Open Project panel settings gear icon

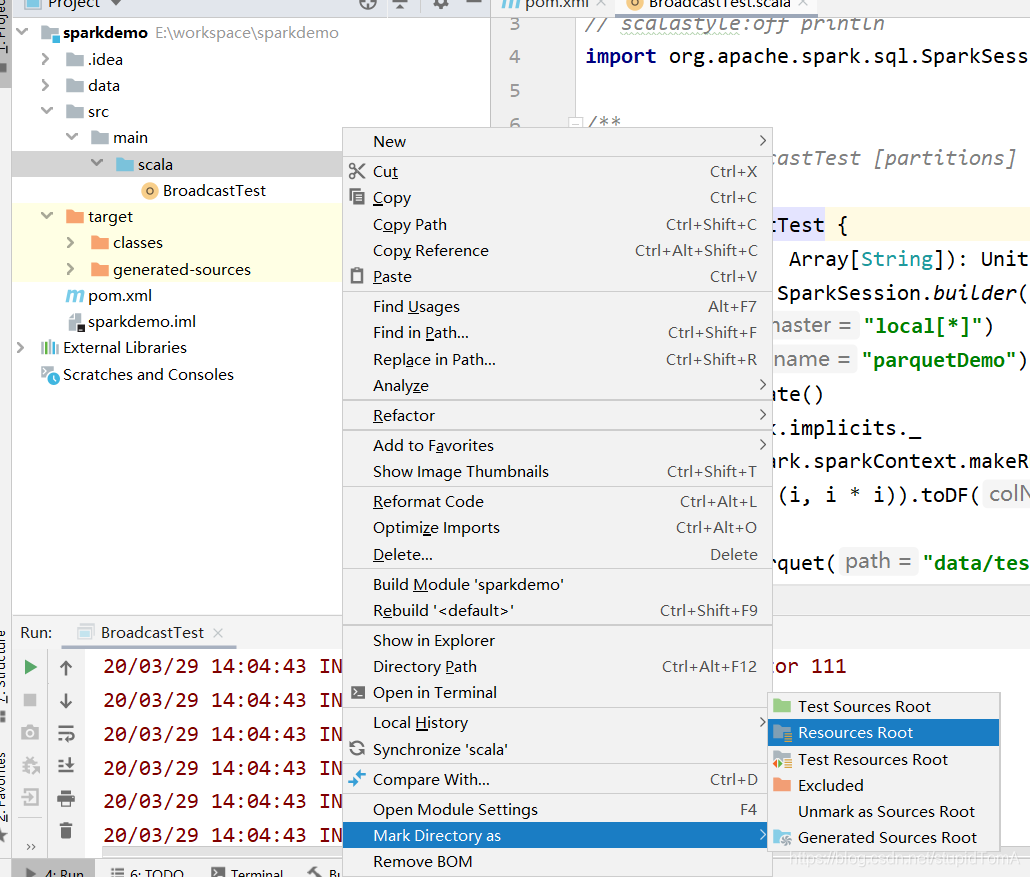tap(438, 4)
